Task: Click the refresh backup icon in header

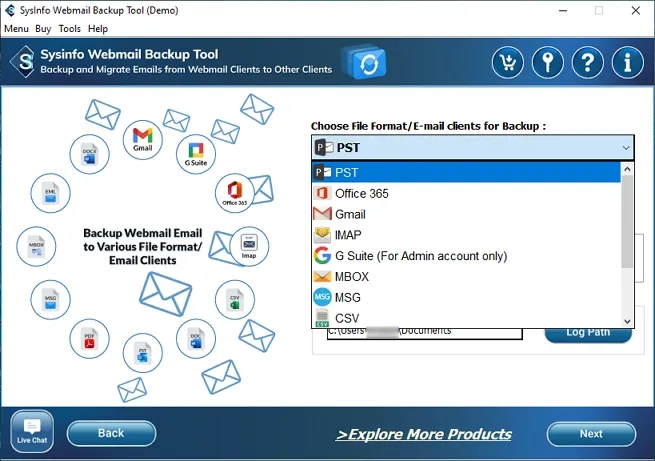Action: tap(364, 63)
